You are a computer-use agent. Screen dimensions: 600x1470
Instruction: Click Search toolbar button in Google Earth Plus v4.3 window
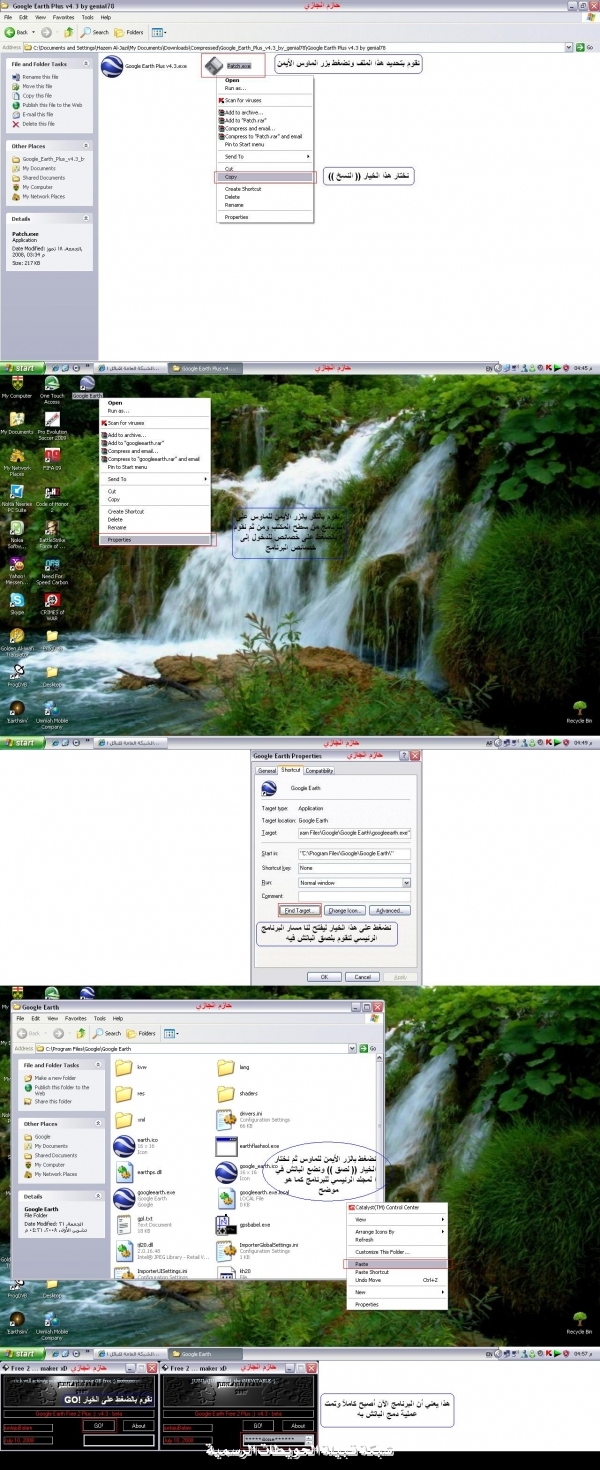click(97, 32)
